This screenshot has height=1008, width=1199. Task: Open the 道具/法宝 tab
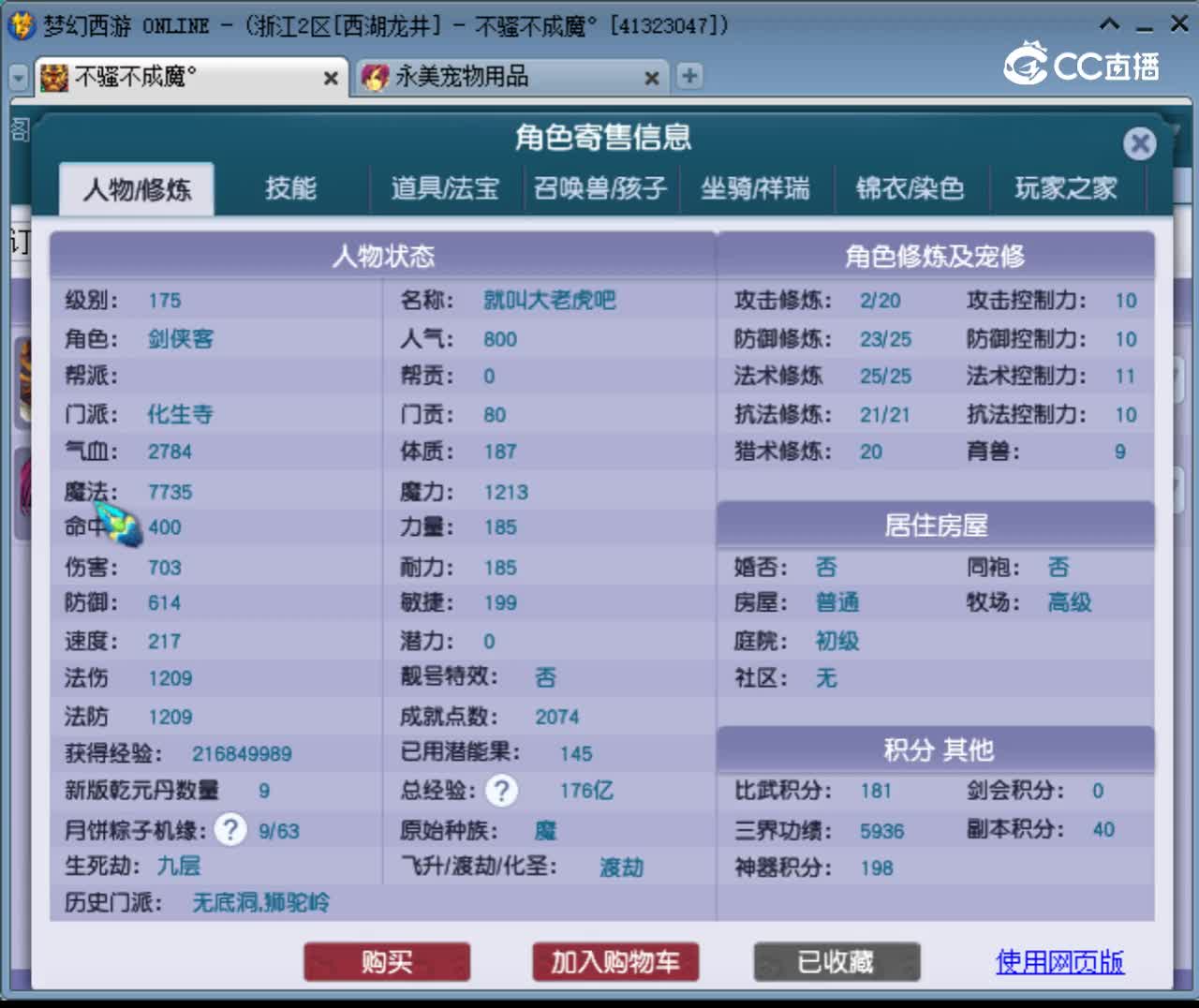[445, 188]
